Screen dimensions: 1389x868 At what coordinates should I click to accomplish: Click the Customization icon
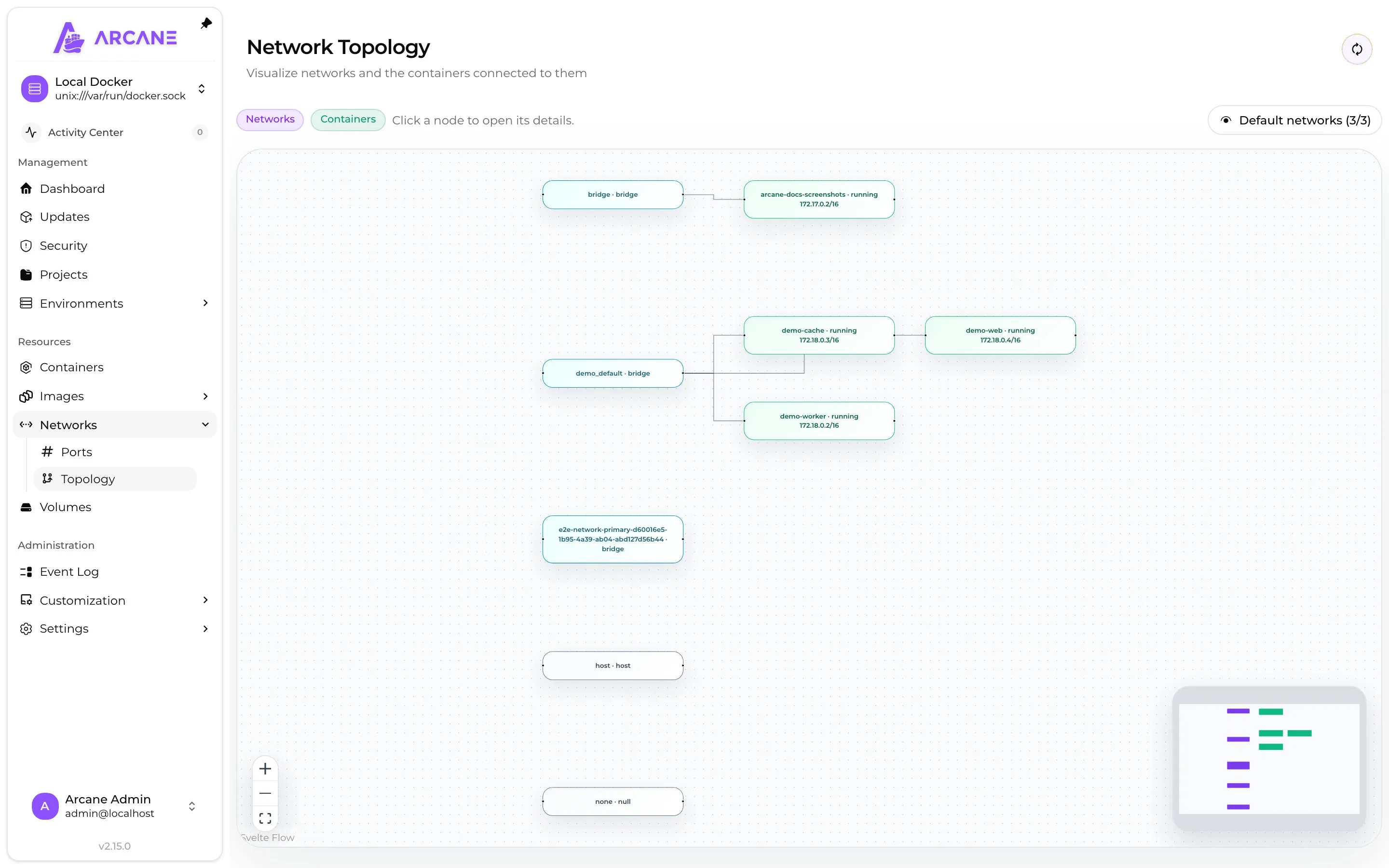pos(26,600)
